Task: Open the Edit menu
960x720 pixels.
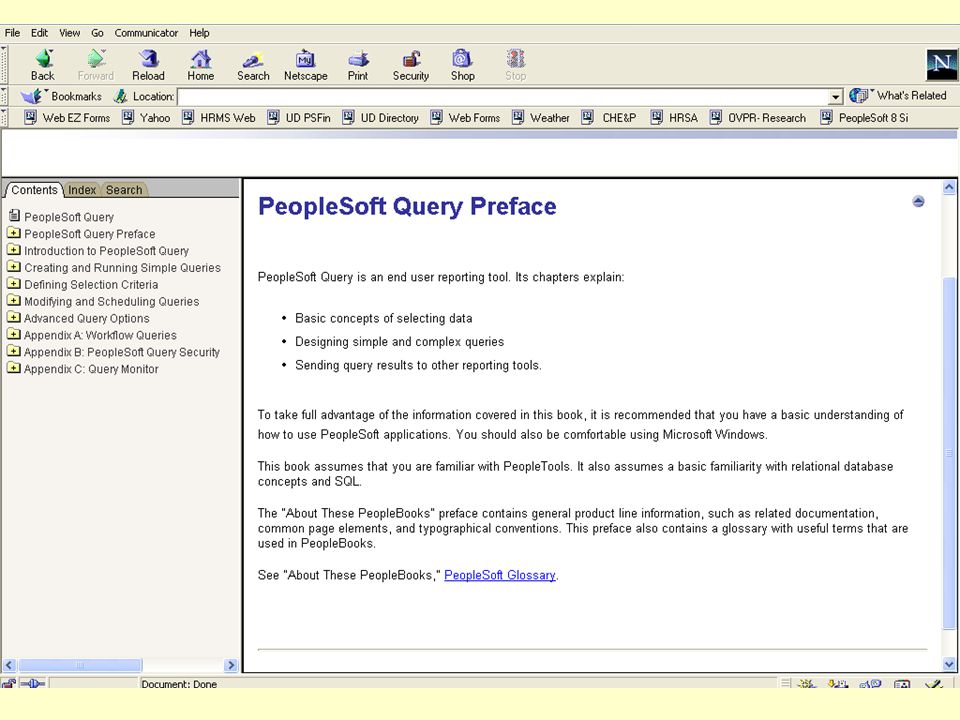Action: click(39, 33)
